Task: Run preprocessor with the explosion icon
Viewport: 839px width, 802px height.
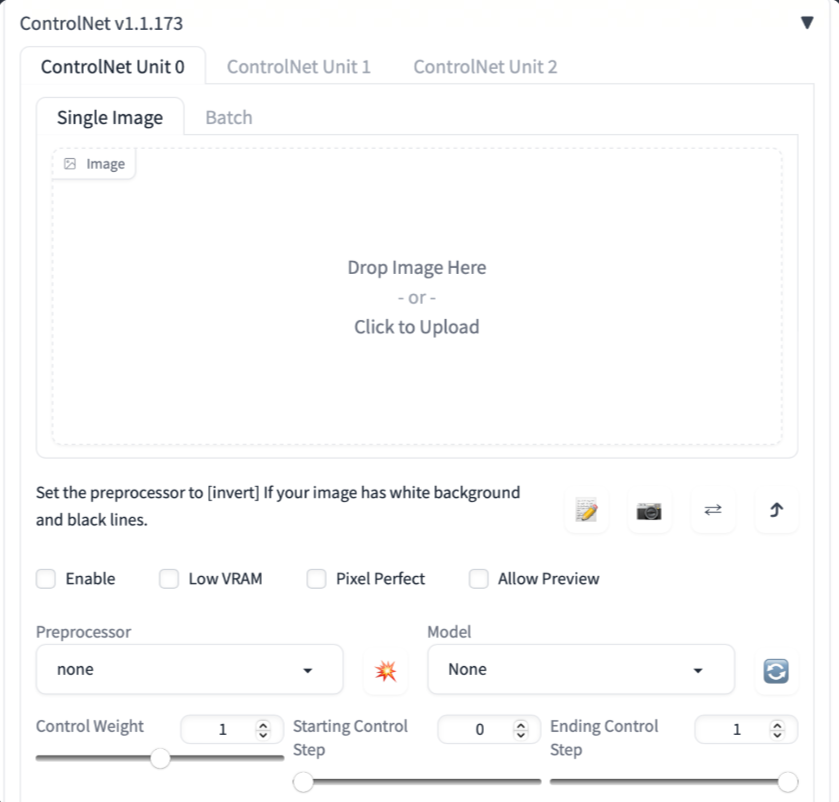Action: 385,670
